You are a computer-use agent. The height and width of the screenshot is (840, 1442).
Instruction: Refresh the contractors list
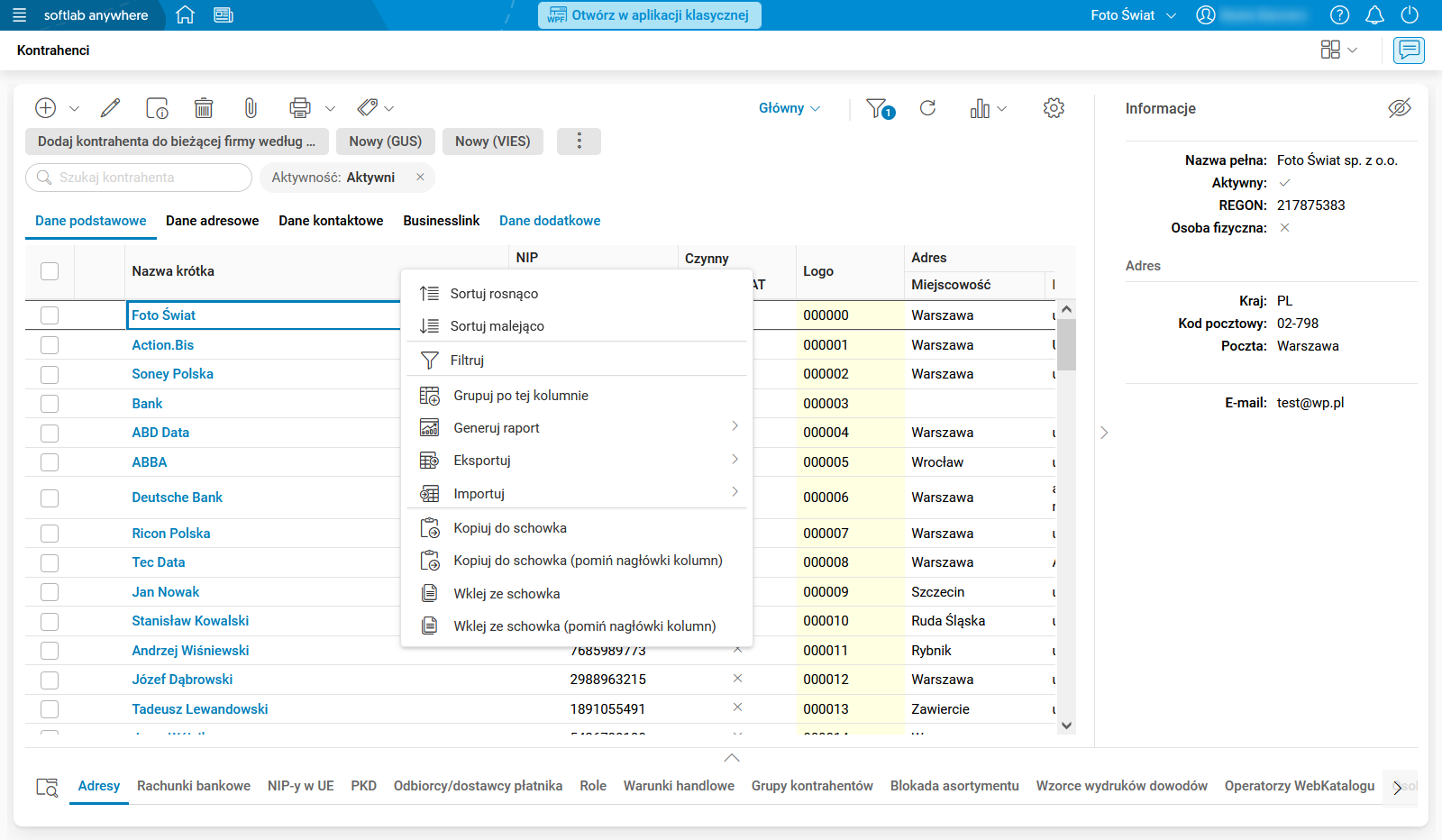[x=927, y=108]
